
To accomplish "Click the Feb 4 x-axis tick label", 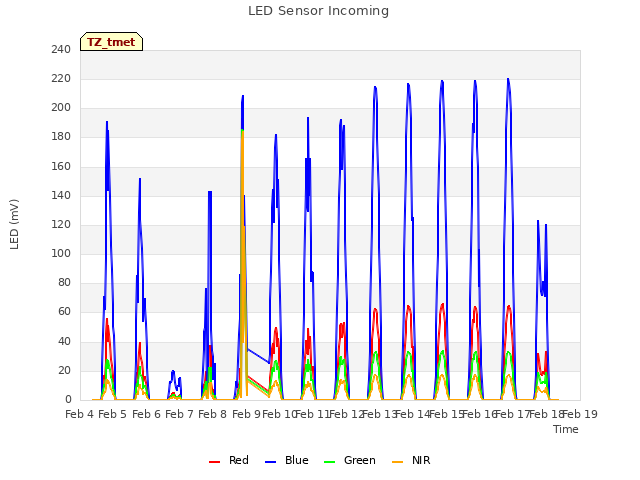I will pyautogui.click(x=80, y=414).
